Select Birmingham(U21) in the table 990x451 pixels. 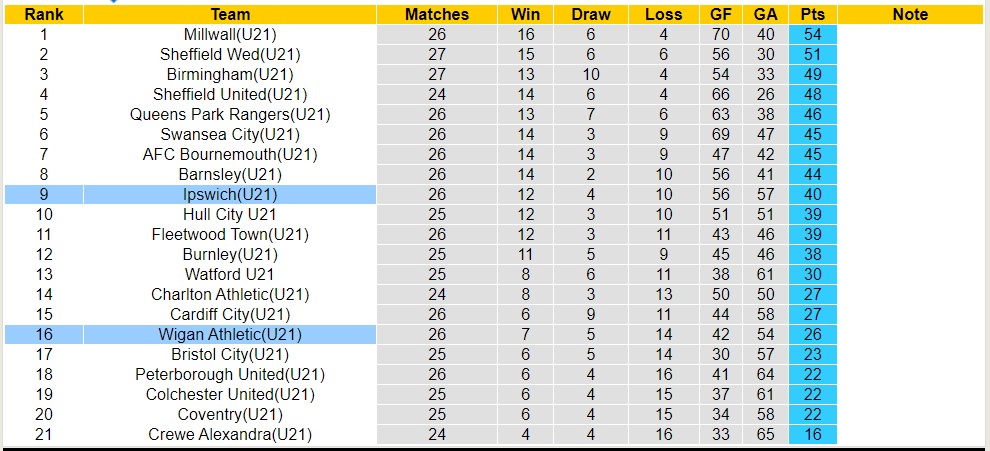pos(230,74)
